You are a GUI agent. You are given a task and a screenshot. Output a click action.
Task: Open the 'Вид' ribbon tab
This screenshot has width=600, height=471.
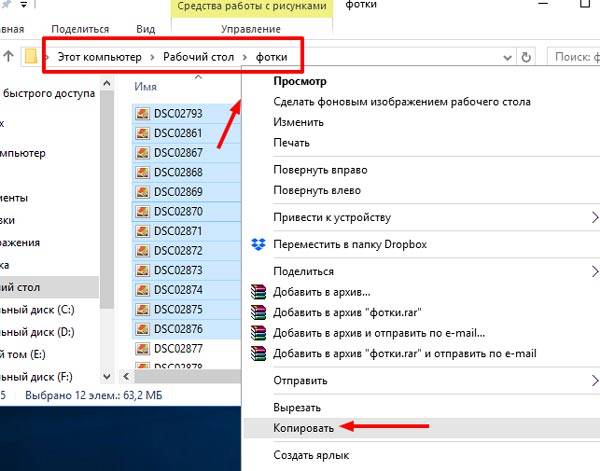pyautogui.click(x=145, y=31)
